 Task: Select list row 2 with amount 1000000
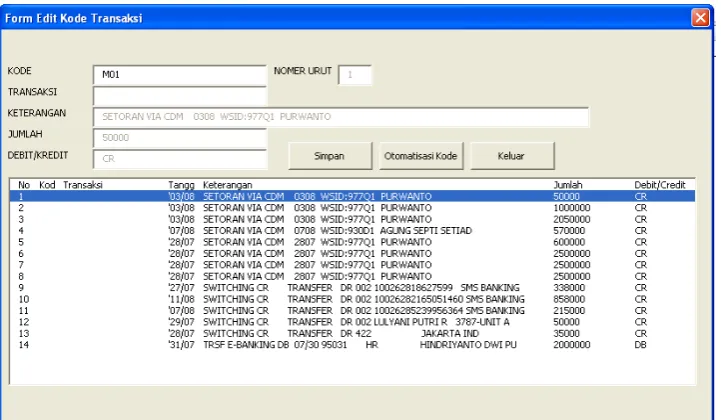click(352, 208)
